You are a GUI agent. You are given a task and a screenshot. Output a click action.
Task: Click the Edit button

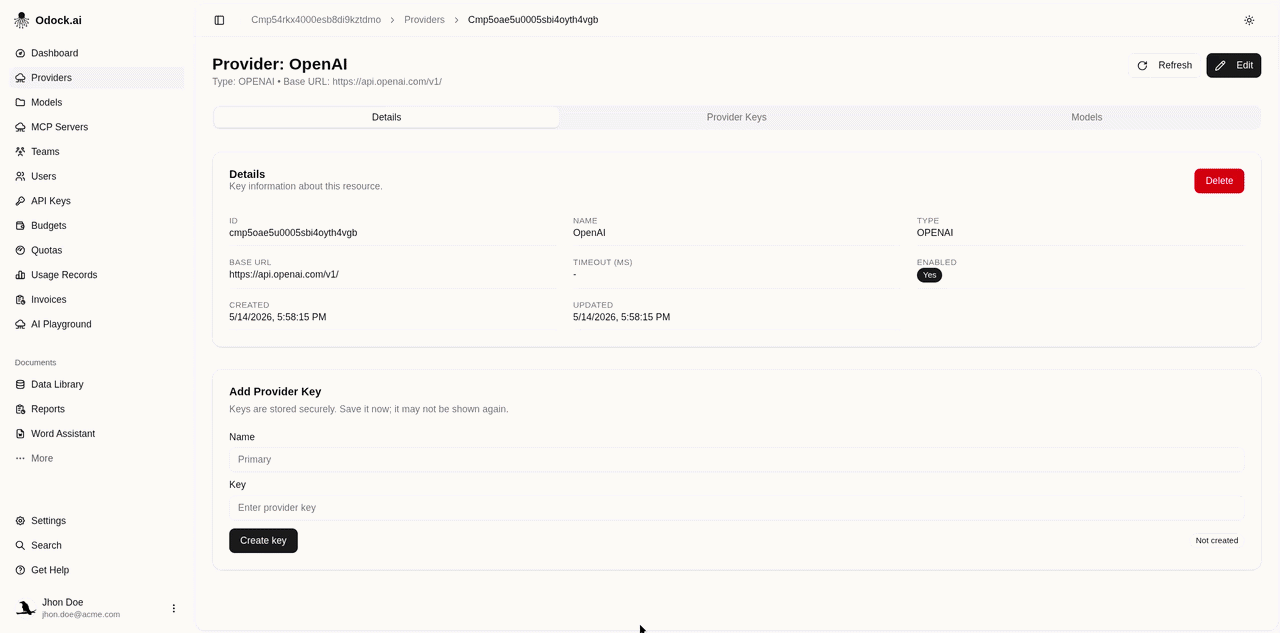[1234, 65]
